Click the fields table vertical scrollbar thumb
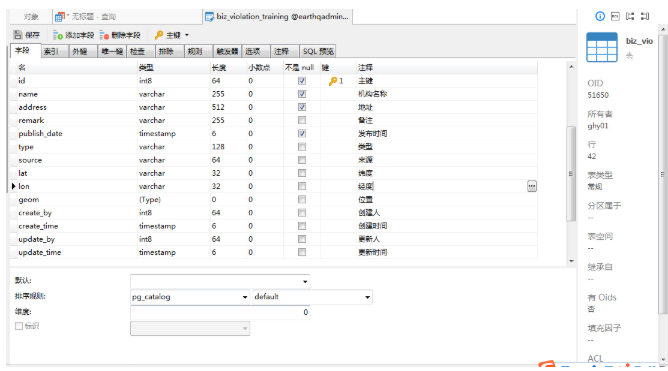 571,173
